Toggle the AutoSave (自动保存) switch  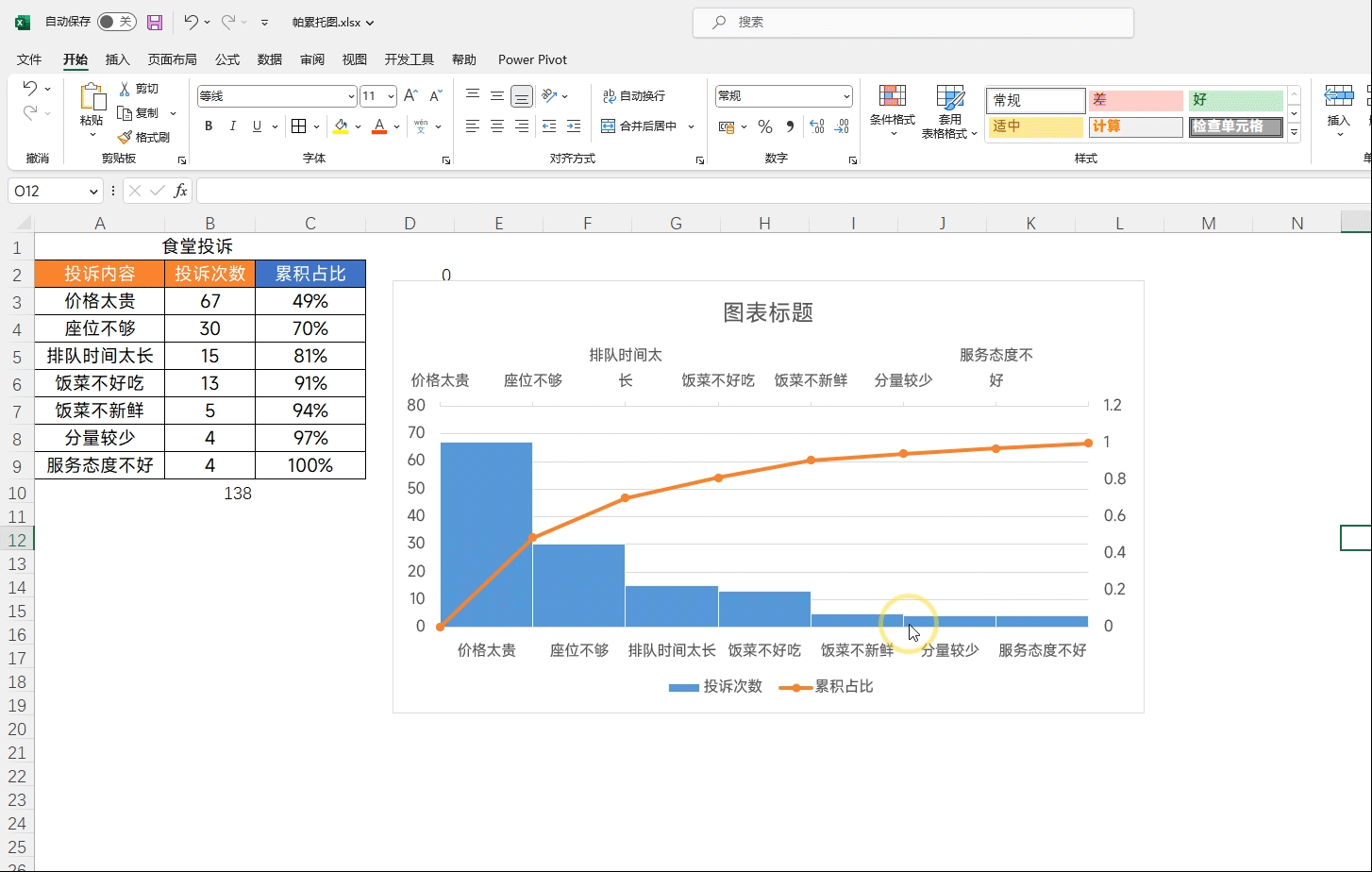(117, 22)
